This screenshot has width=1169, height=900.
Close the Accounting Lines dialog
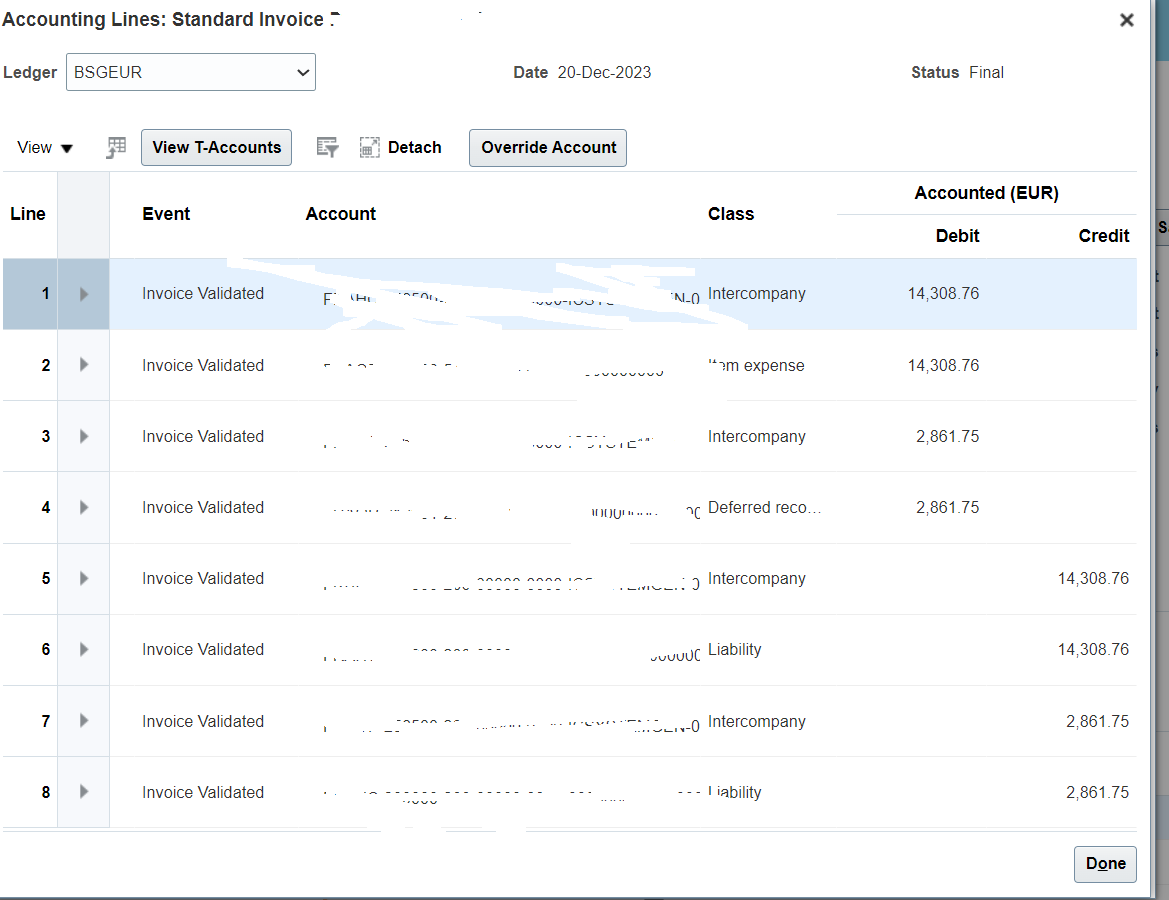(x=1126, y=19)
